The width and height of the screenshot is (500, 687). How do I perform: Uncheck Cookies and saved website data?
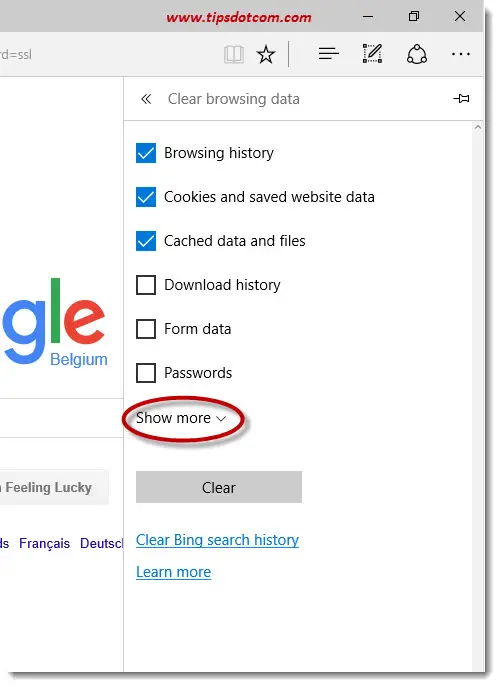[x=146, y=197]
